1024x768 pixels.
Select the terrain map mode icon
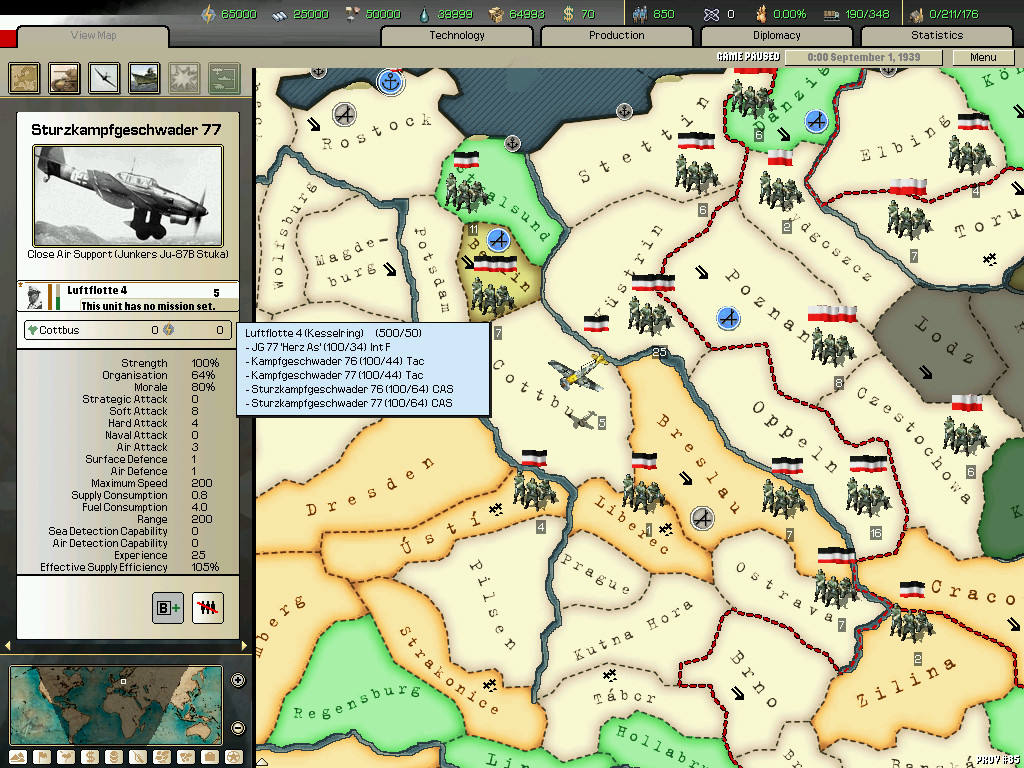[x=17, y=757]
